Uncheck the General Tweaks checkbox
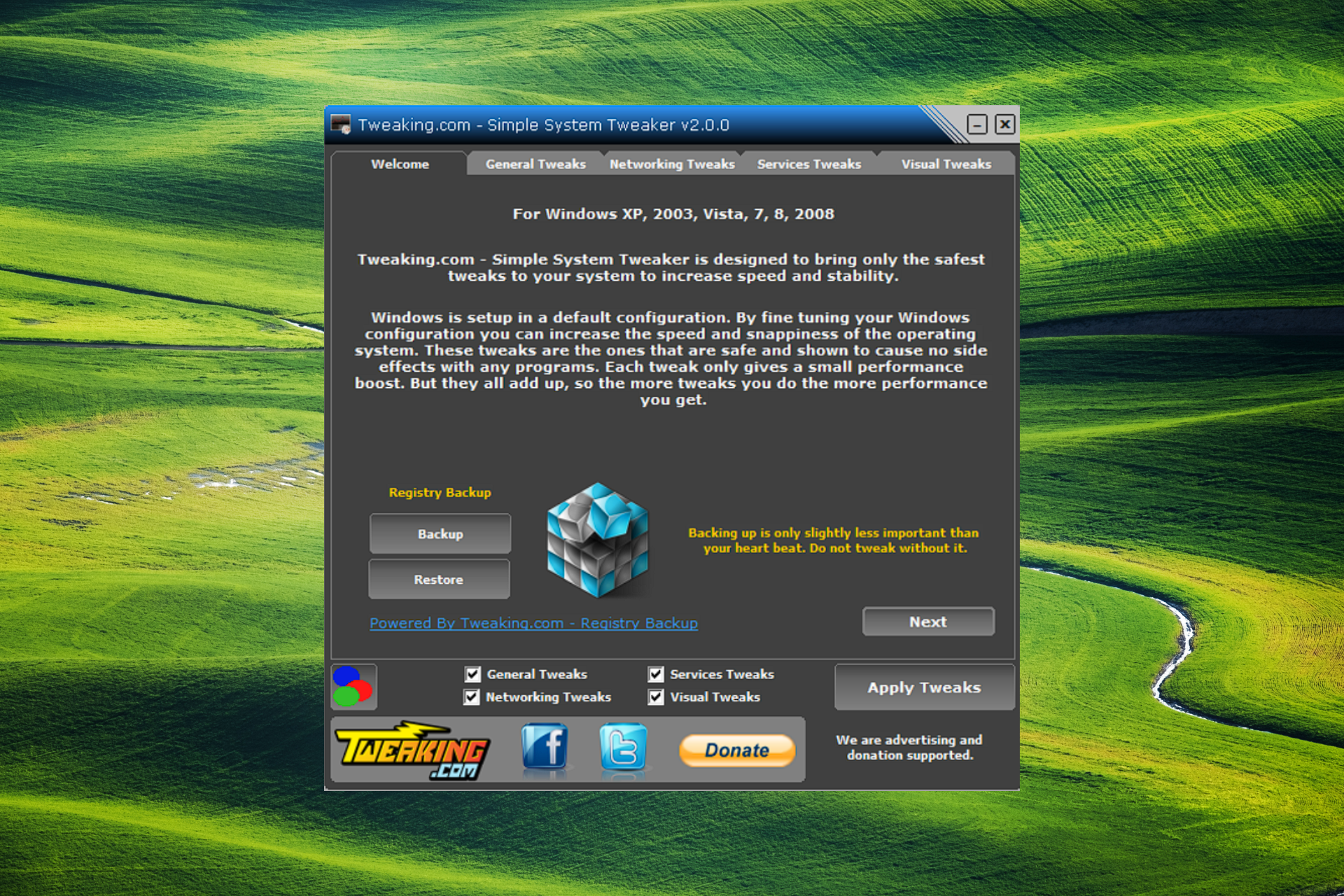This screenshot has width=1344, height=896. coord(473,674)
